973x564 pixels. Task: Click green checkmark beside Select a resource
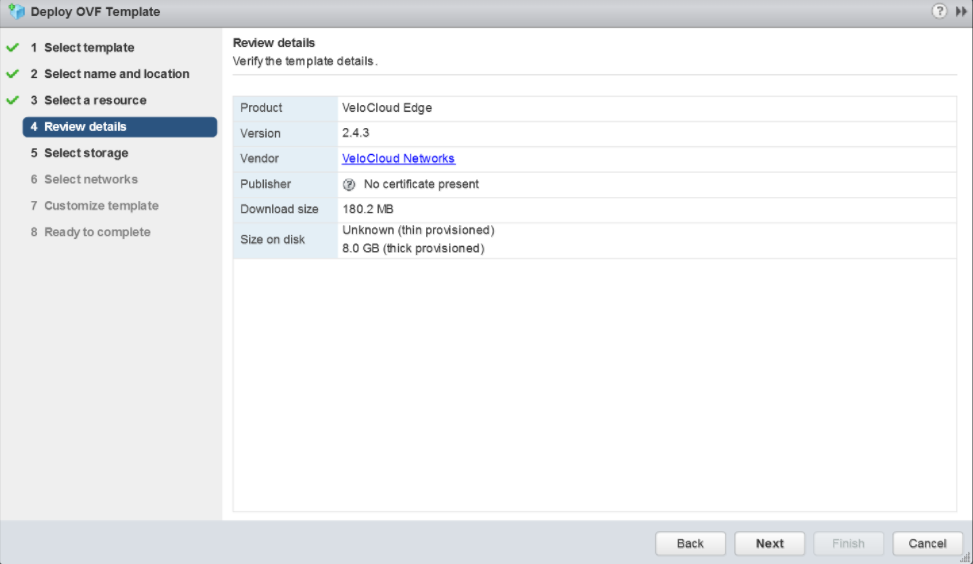point(12,101)
